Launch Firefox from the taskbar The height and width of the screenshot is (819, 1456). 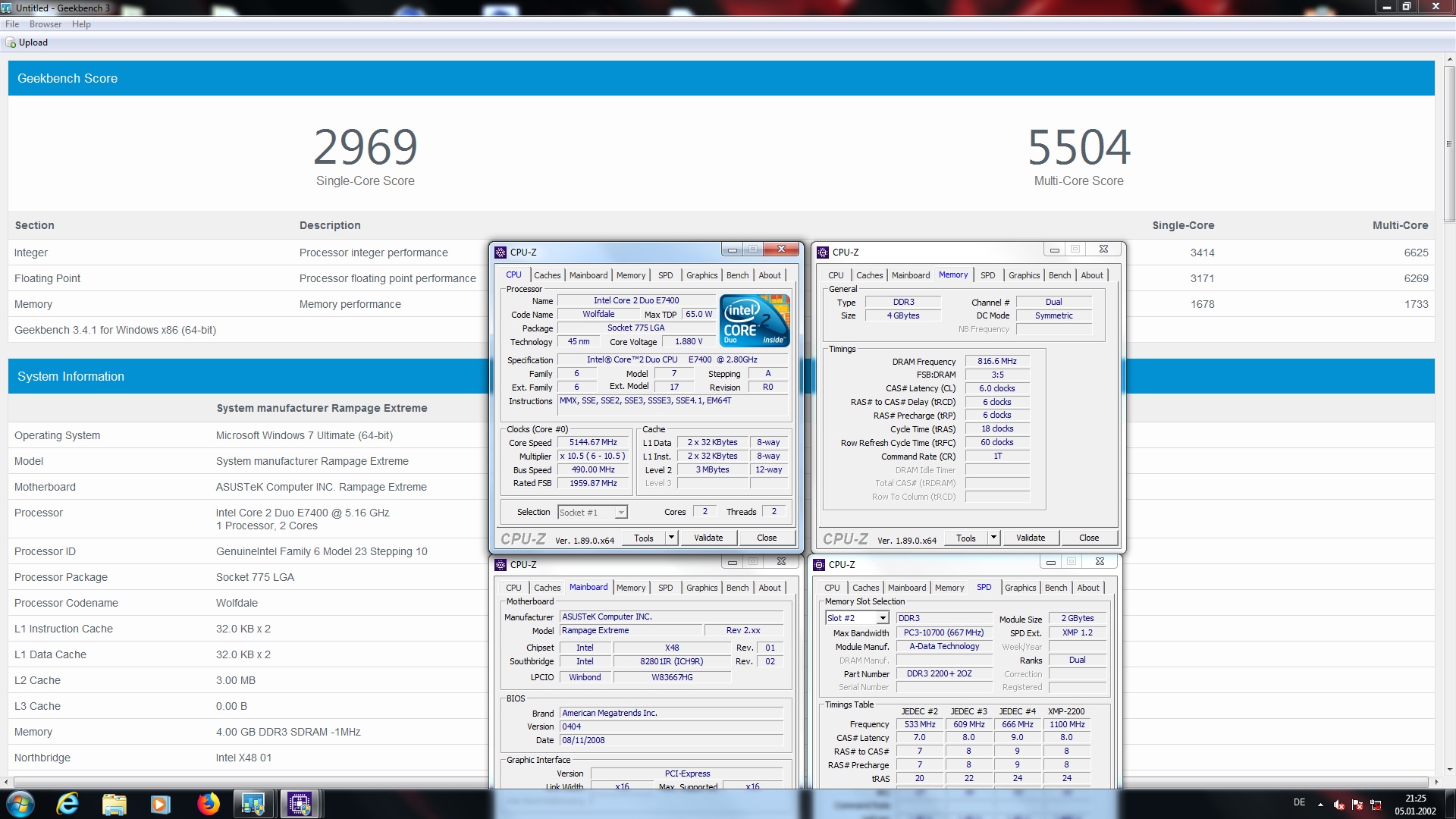208,804
